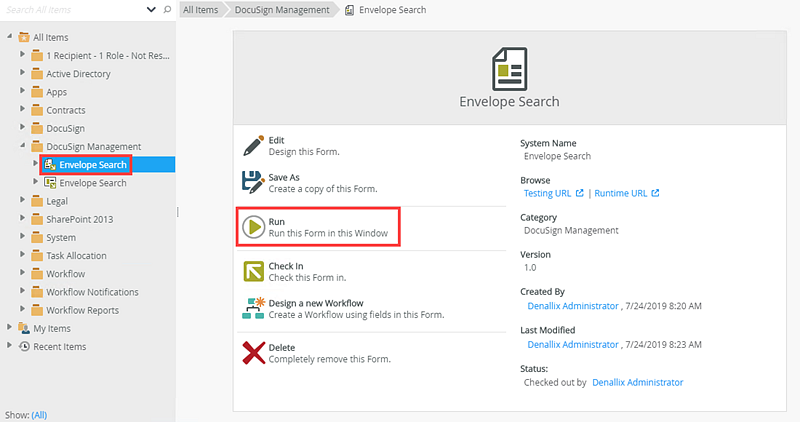Click the Envelope Search breadcrumb
This screenshot has height=422, width=800.
point(392,10)
